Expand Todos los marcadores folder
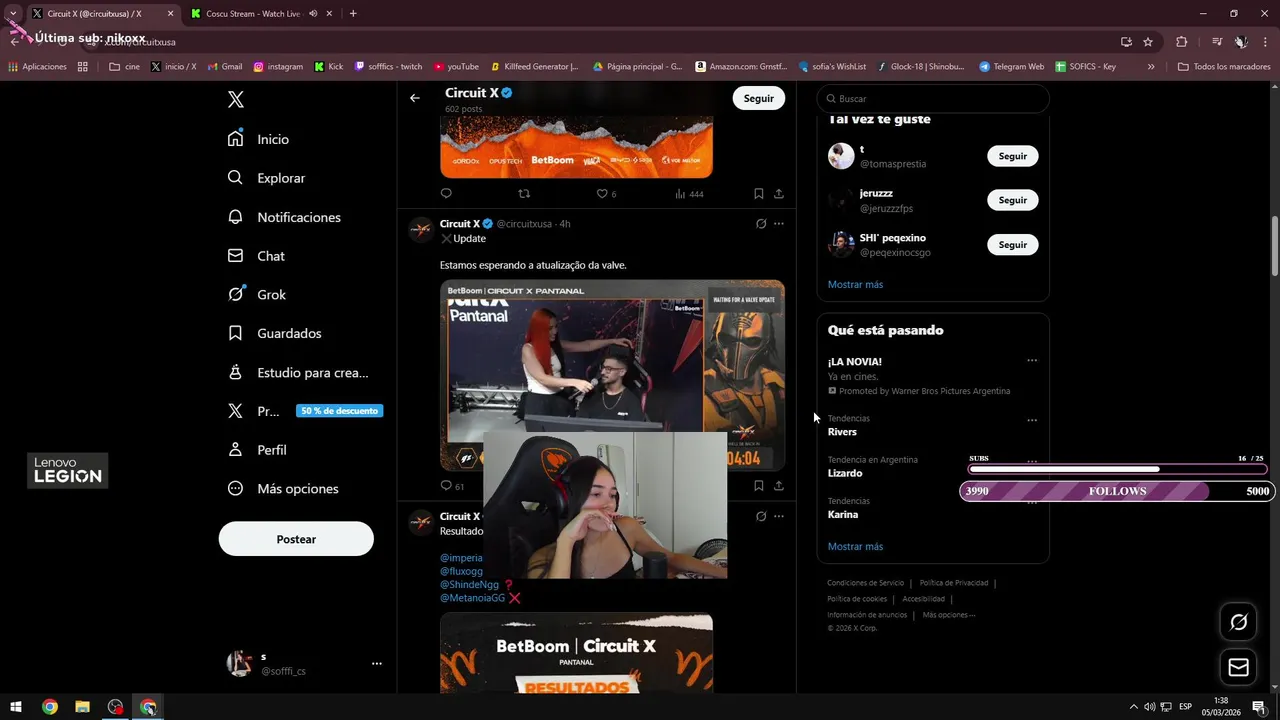 [x=1224, y=67]
